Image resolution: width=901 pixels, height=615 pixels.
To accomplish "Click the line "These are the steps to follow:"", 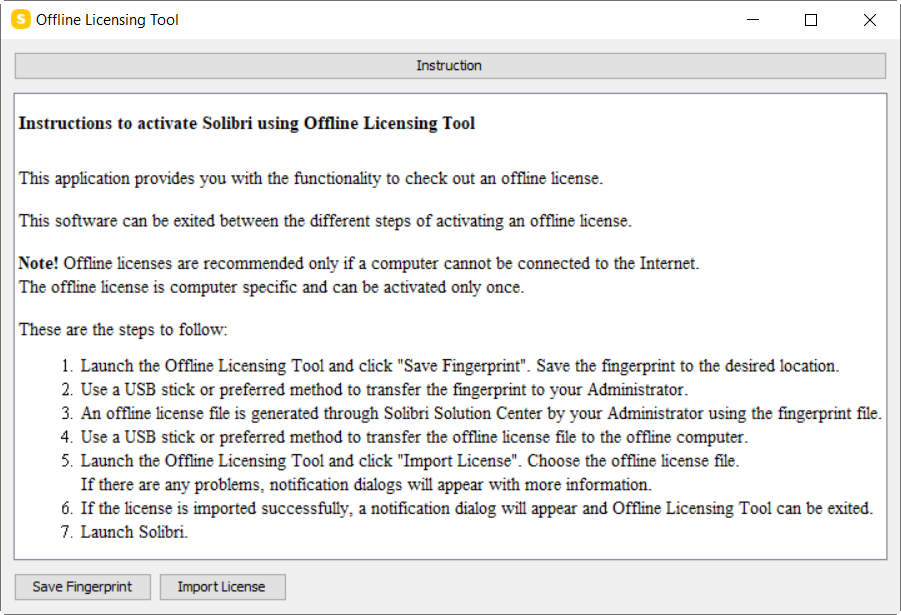I will (123, 330).
